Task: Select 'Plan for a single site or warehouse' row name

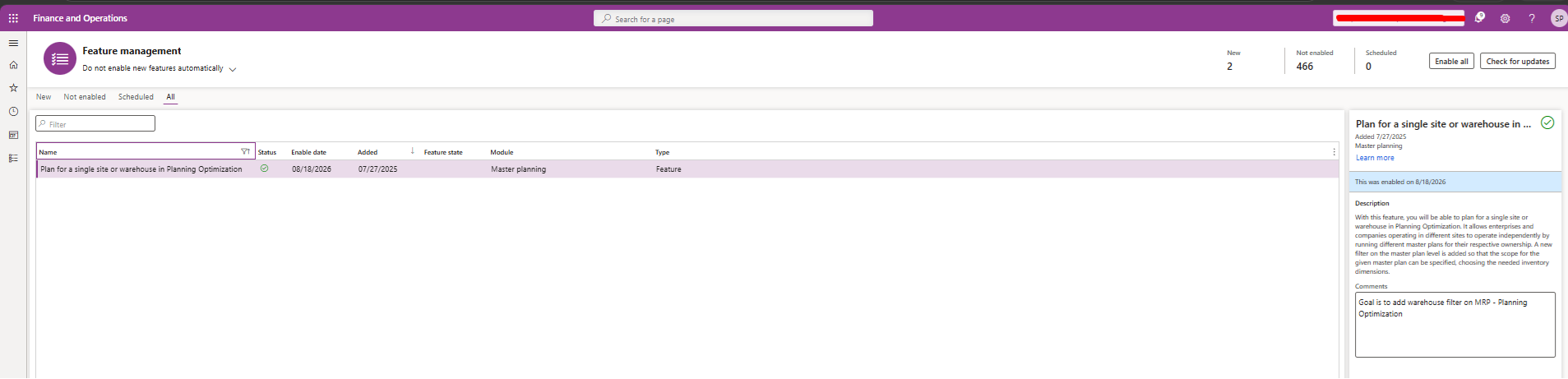Action: (x=141, y=169)
